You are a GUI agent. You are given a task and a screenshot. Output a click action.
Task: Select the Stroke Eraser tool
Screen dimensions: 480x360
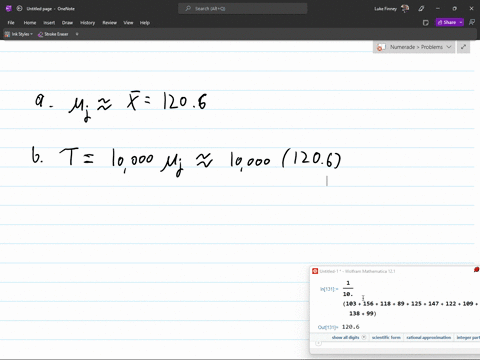coord(53,34)
